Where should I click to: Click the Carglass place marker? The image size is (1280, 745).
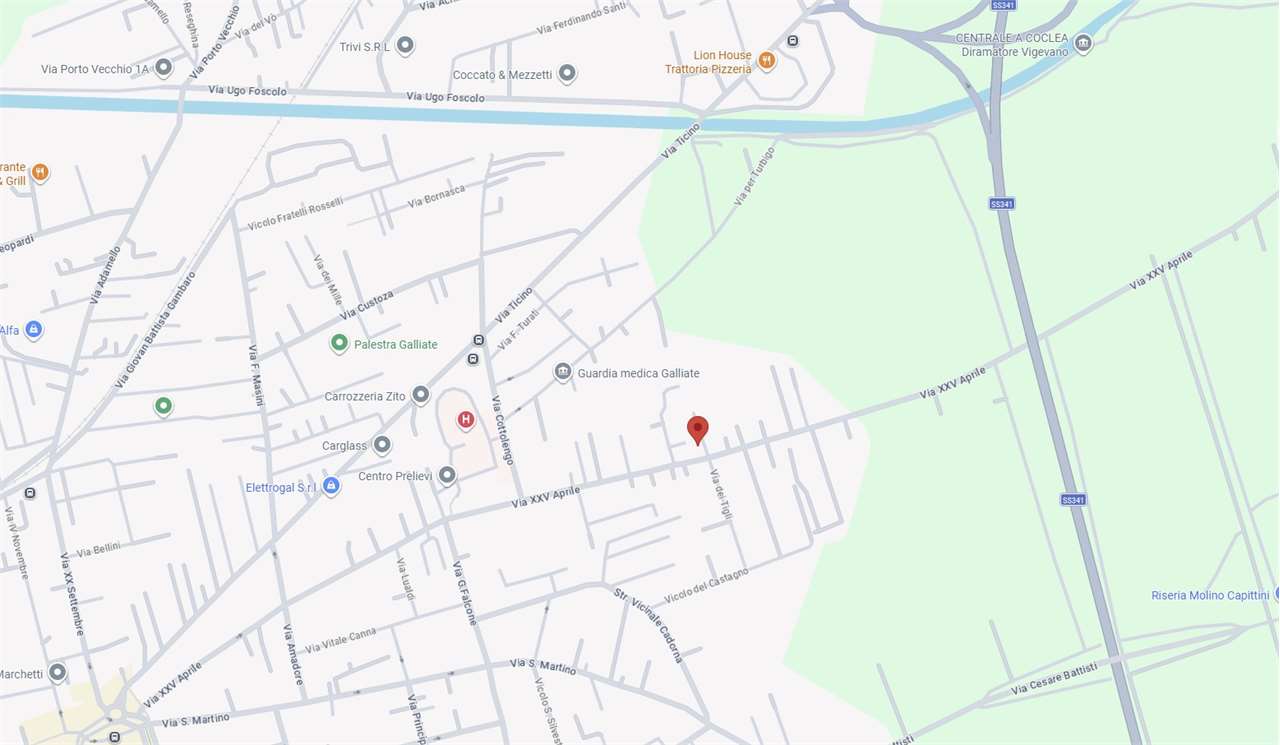click(382, 445)
